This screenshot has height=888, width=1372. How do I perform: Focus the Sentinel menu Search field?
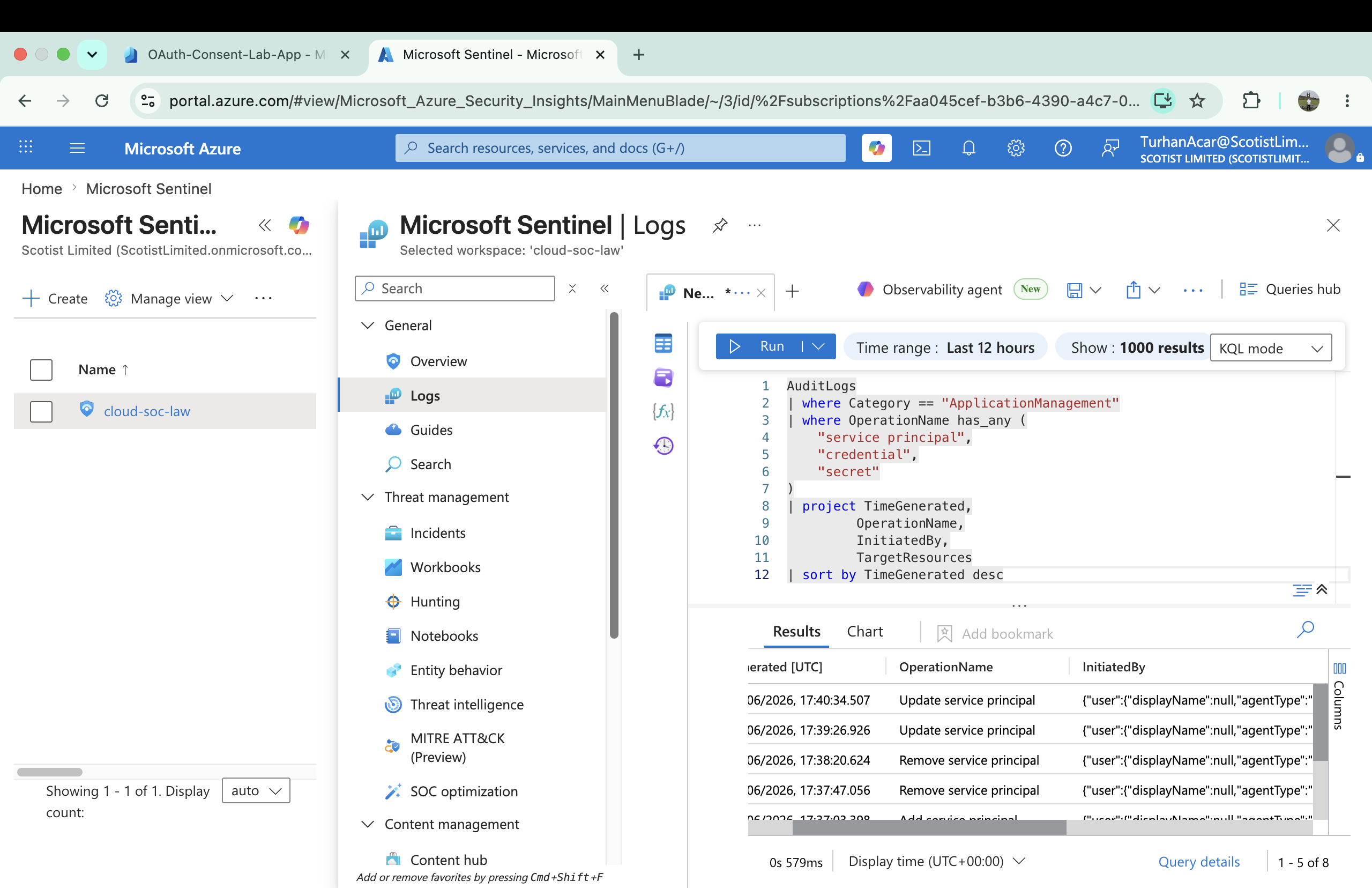454,288
